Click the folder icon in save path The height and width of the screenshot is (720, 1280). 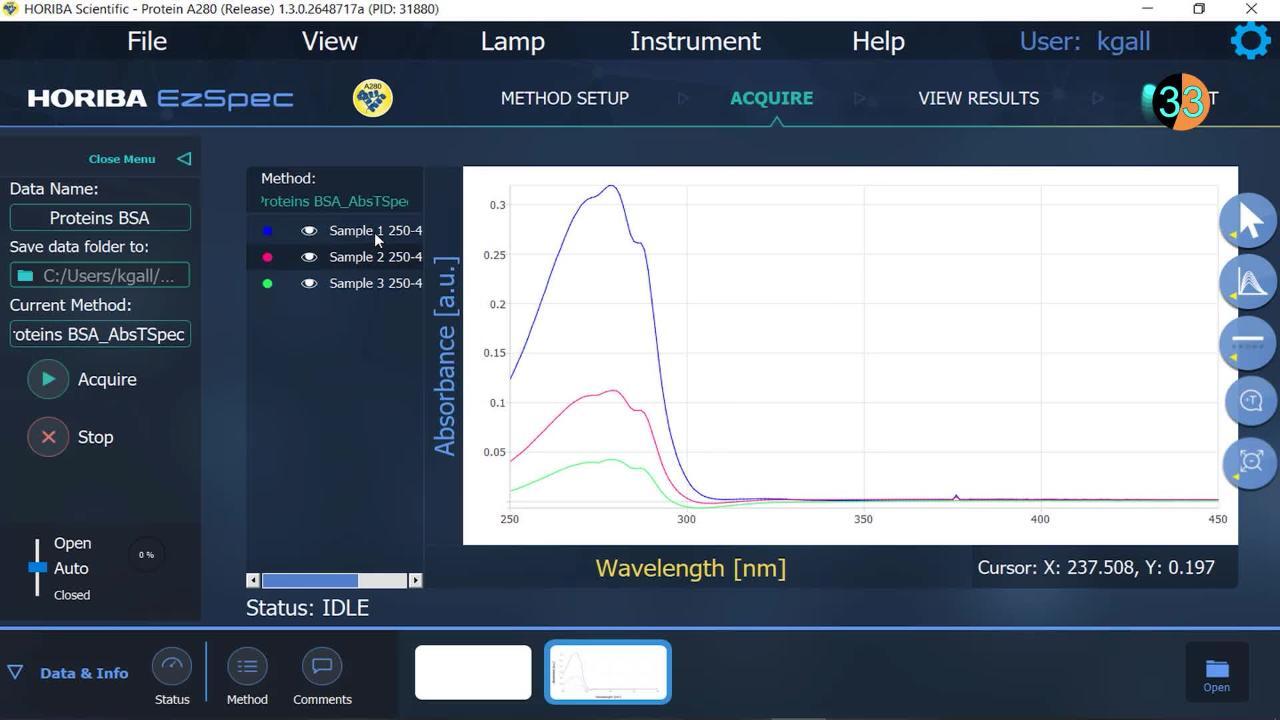click(x=26, y=276)
